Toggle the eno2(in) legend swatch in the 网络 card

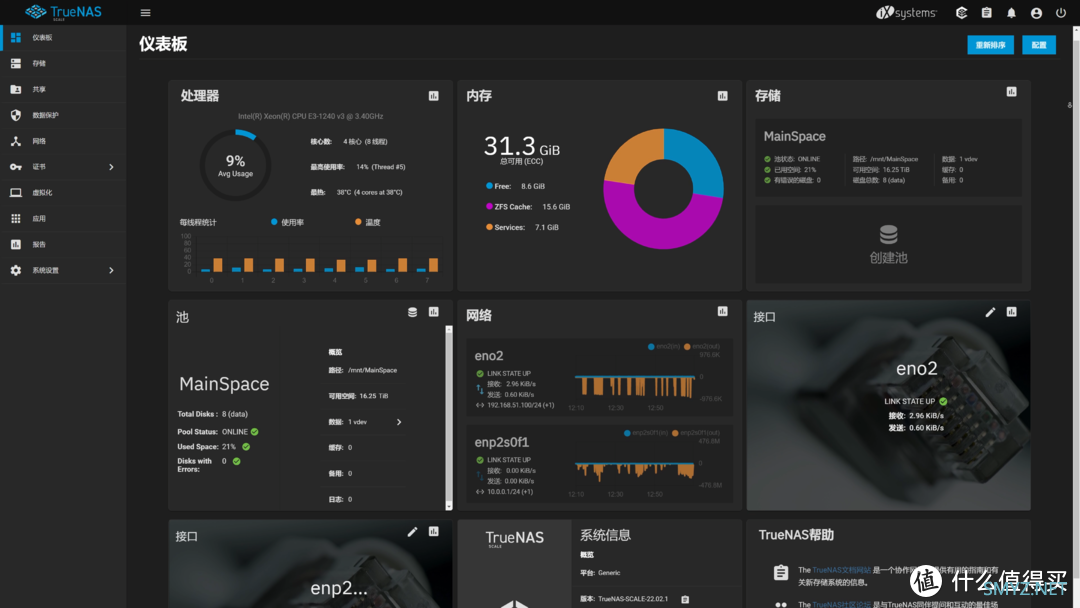651,346
